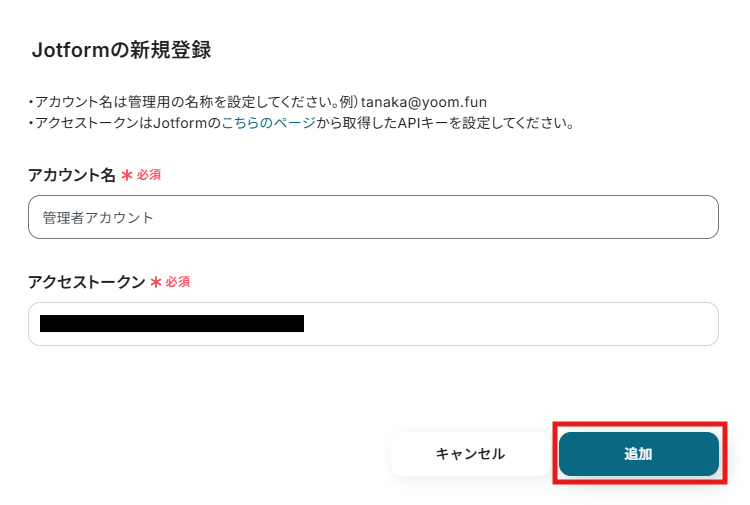Click the Jotformの新規登録 dialog title
Screen dimensions: 750x505
(x=121, y=50)
